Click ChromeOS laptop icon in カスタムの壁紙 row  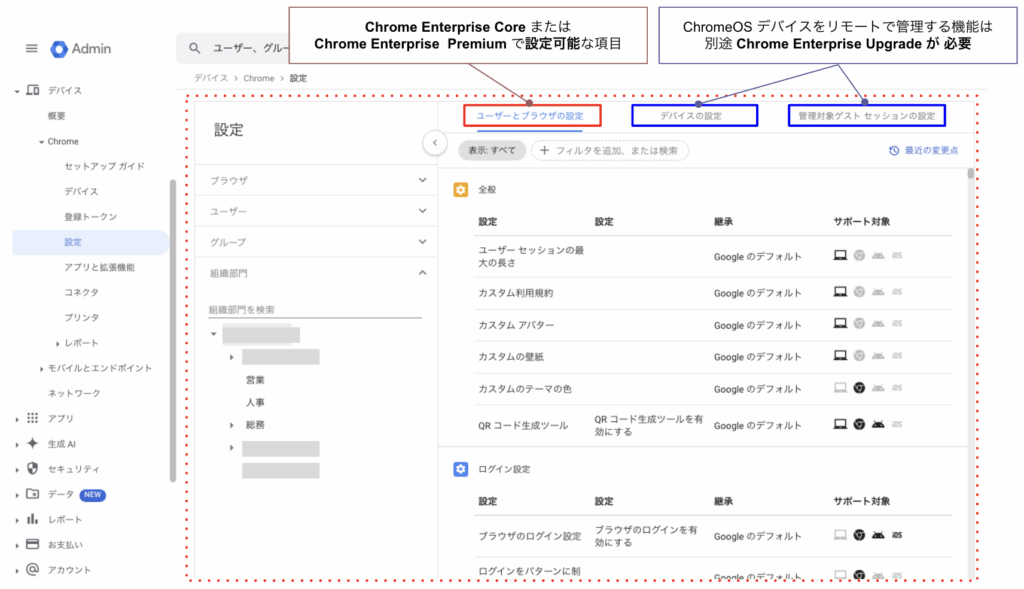click(x=840, y=355)
